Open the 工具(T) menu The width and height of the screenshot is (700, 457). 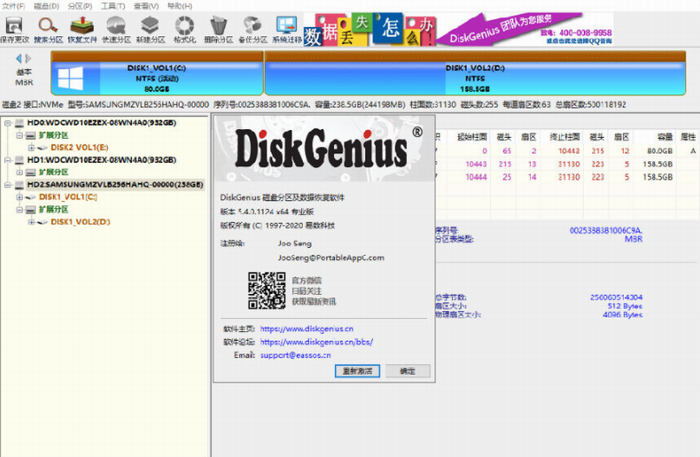[x=113, y=6]
